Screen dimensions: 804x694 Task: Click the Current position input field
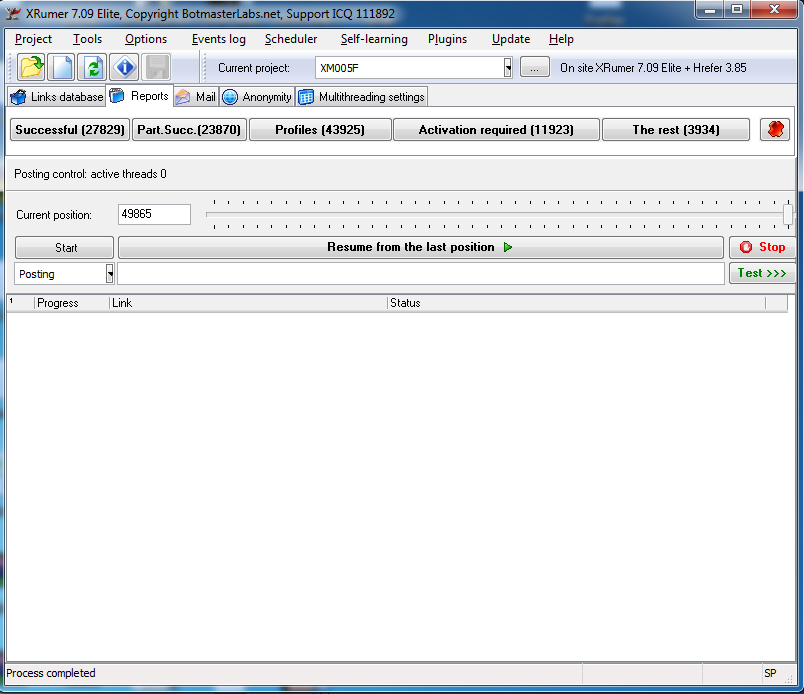154,214
